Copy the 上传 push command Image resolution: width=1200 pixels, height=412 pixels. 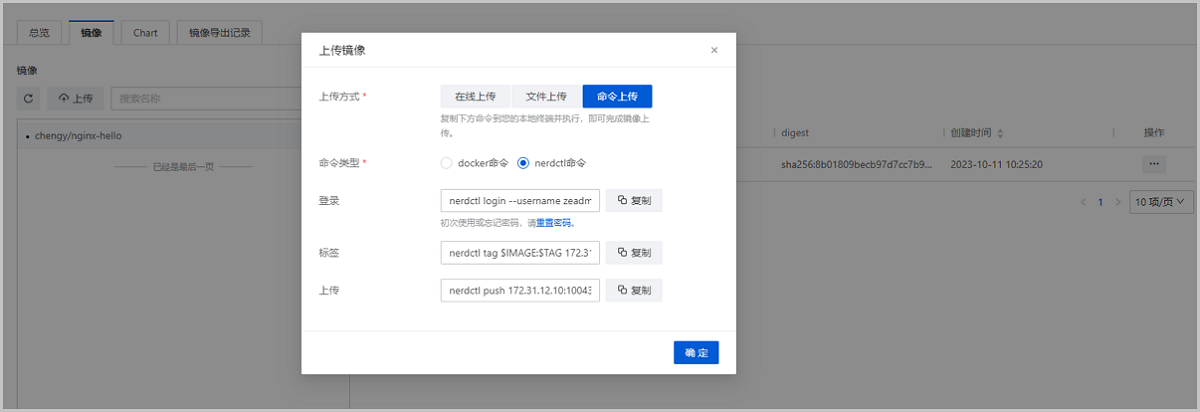tap(634, 290)
